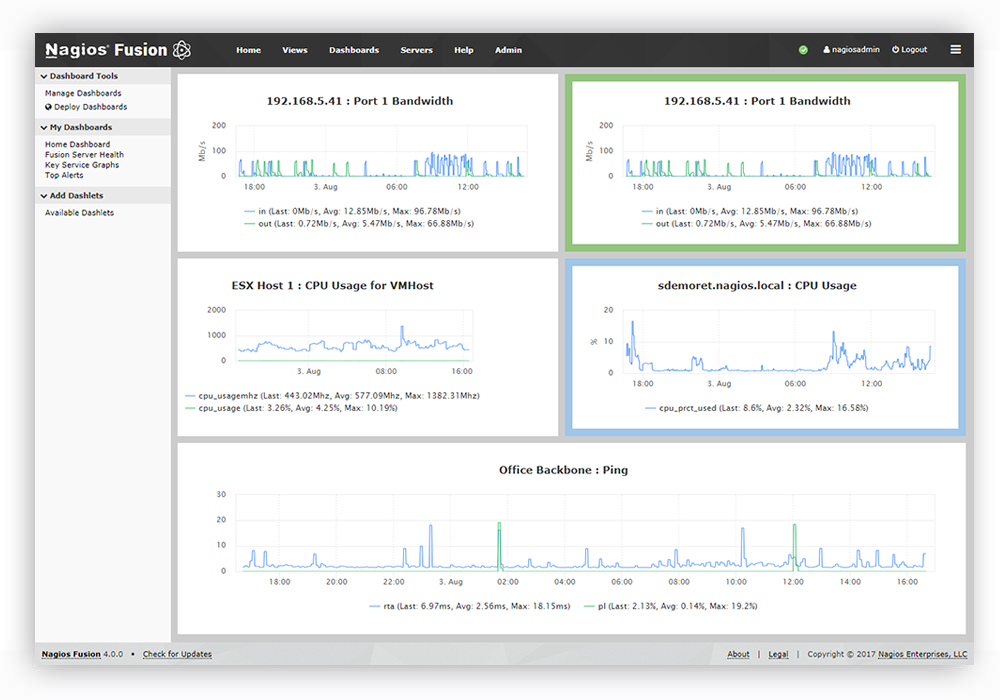
Task: Open the Dashboards menu
Action: pyautogui.click(x=354, y=50)
